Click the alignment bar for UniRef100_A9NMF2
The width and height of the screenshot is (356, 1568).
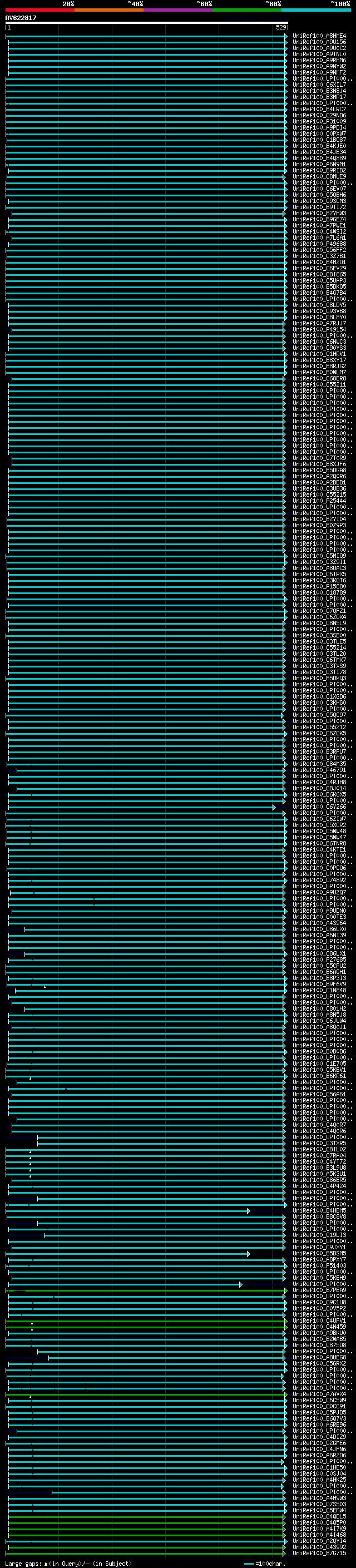click(x=147, y=72)
